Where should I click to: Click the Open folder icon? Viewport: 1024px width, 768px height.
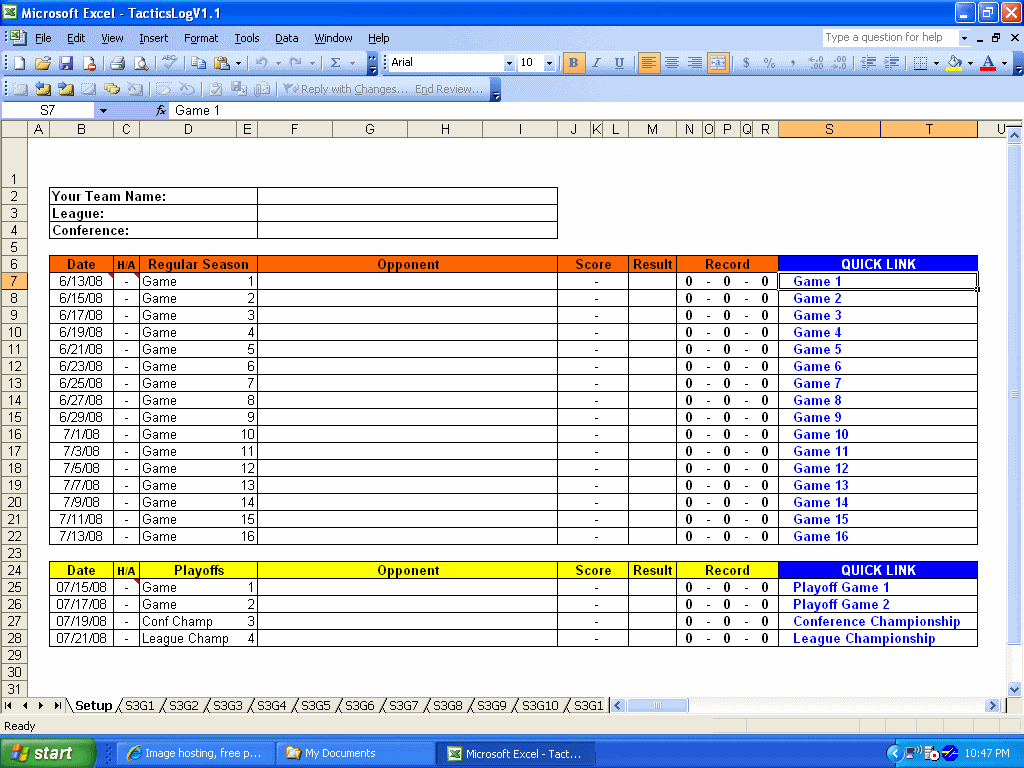(43, 63)
